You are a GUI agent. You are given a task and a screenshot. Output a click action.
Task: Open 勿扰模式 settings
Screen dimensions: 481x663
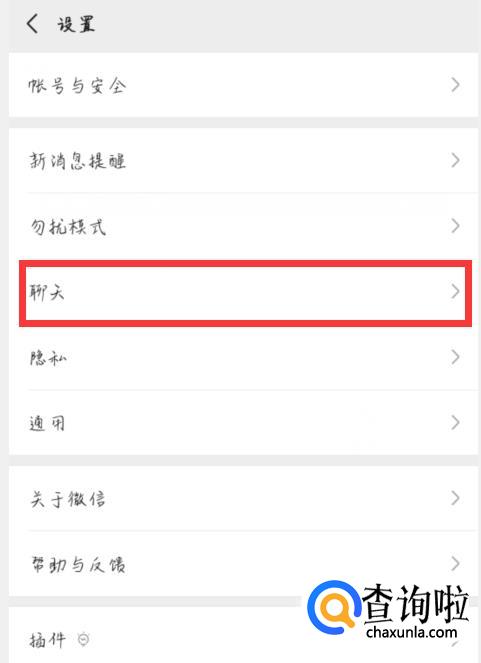pyautogui.click(x=243, y=226)
